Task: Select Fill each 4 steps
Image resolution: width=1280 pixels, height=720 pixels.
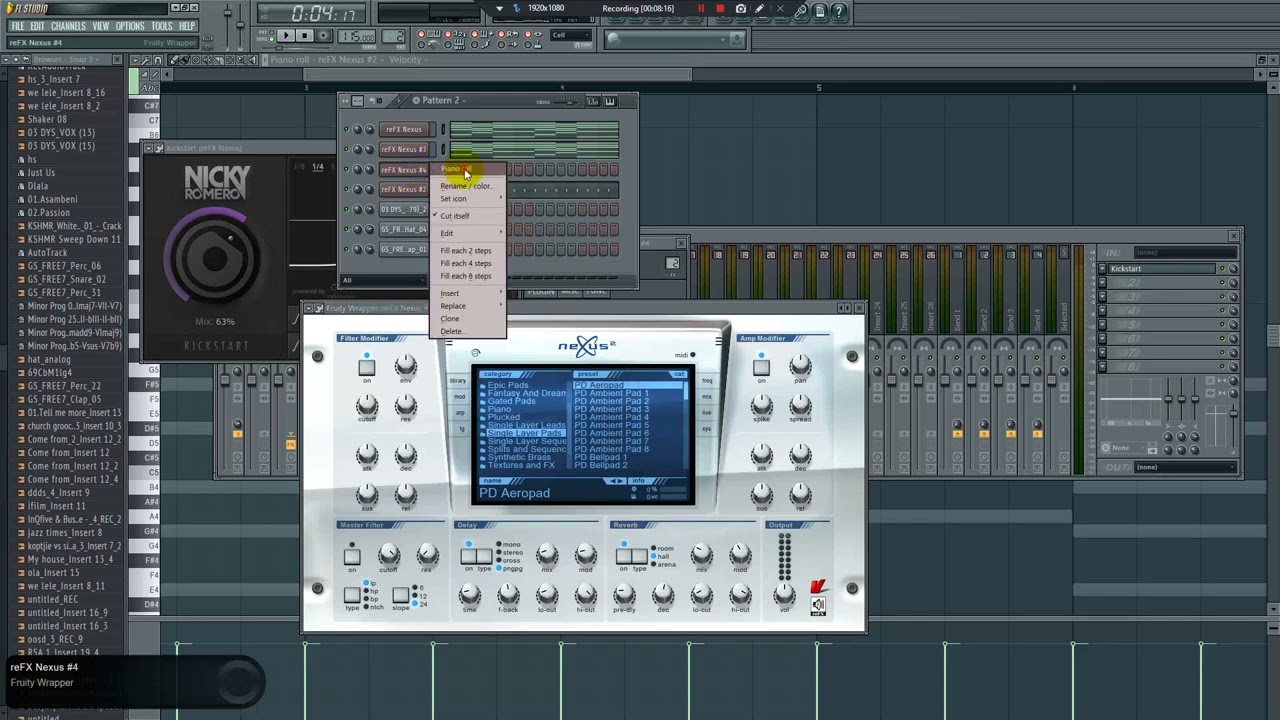Action: [467, 263]
